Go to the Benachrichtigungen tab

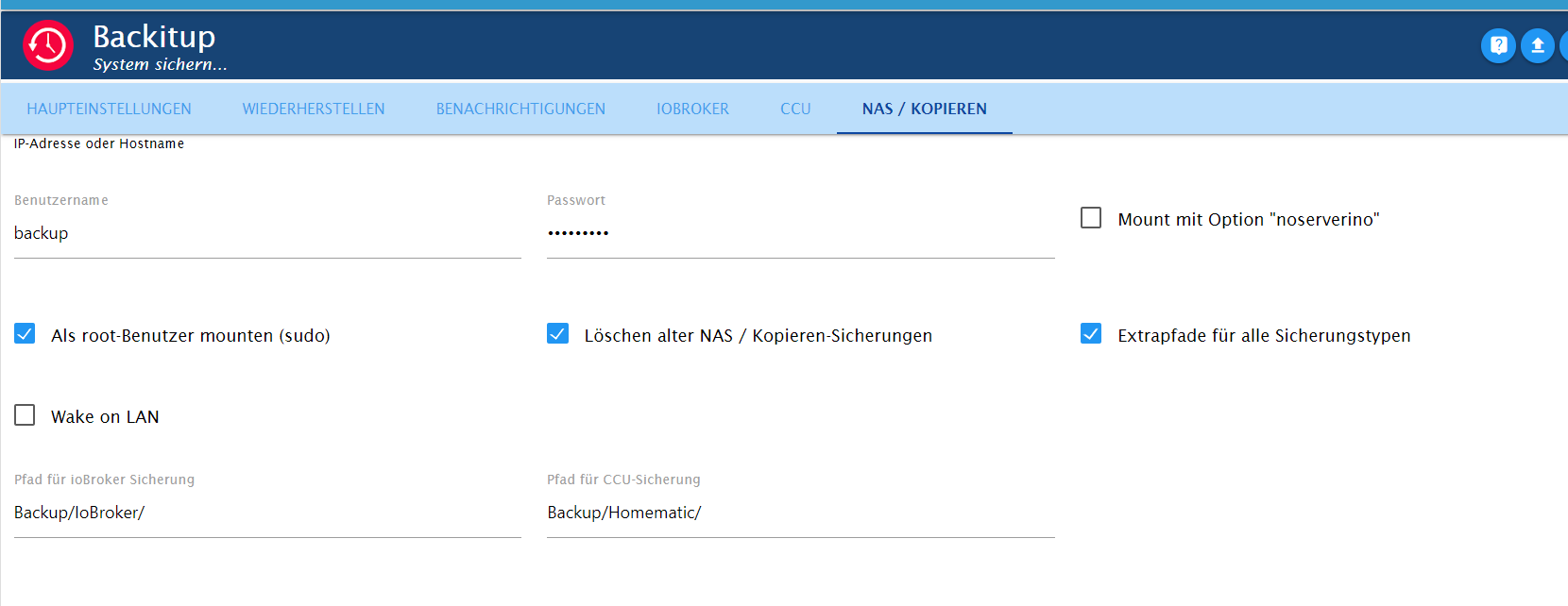520,109
